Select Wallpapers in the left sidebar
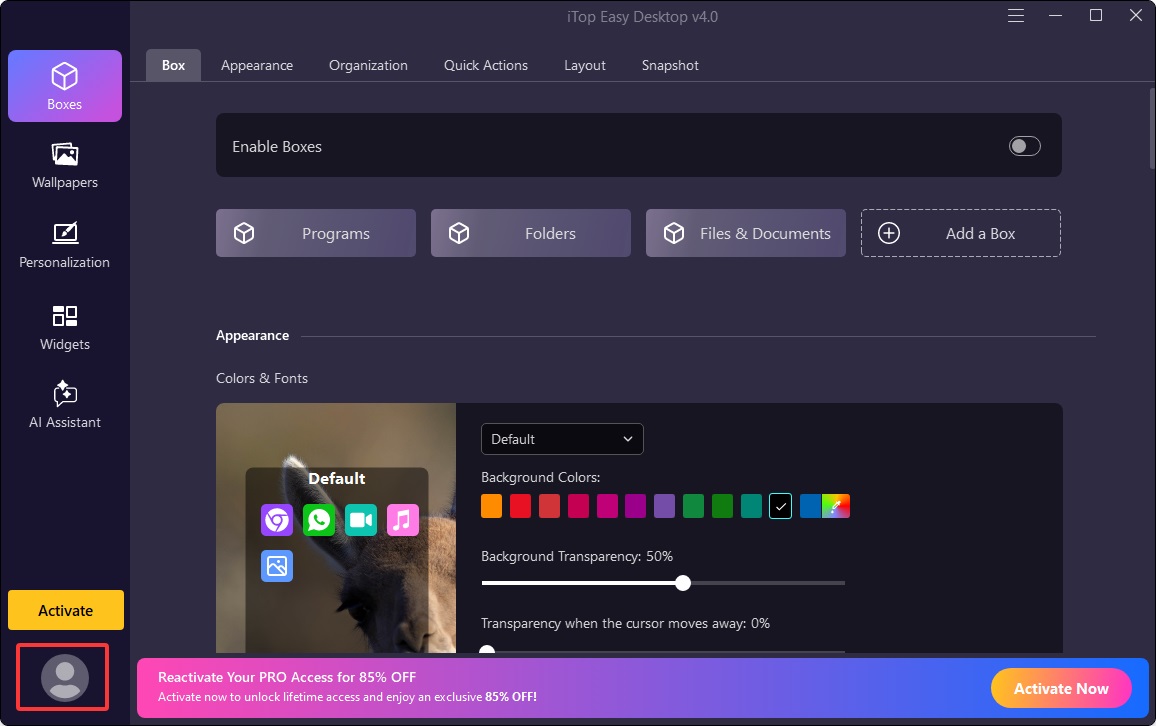Viewport: 1156px width, 726px height. (64, 166)
